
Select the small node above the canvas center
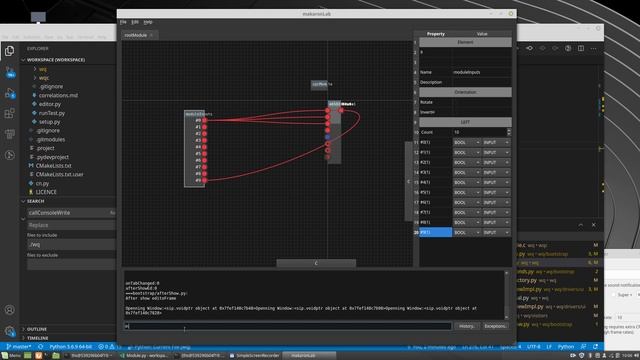click(320, 84)
